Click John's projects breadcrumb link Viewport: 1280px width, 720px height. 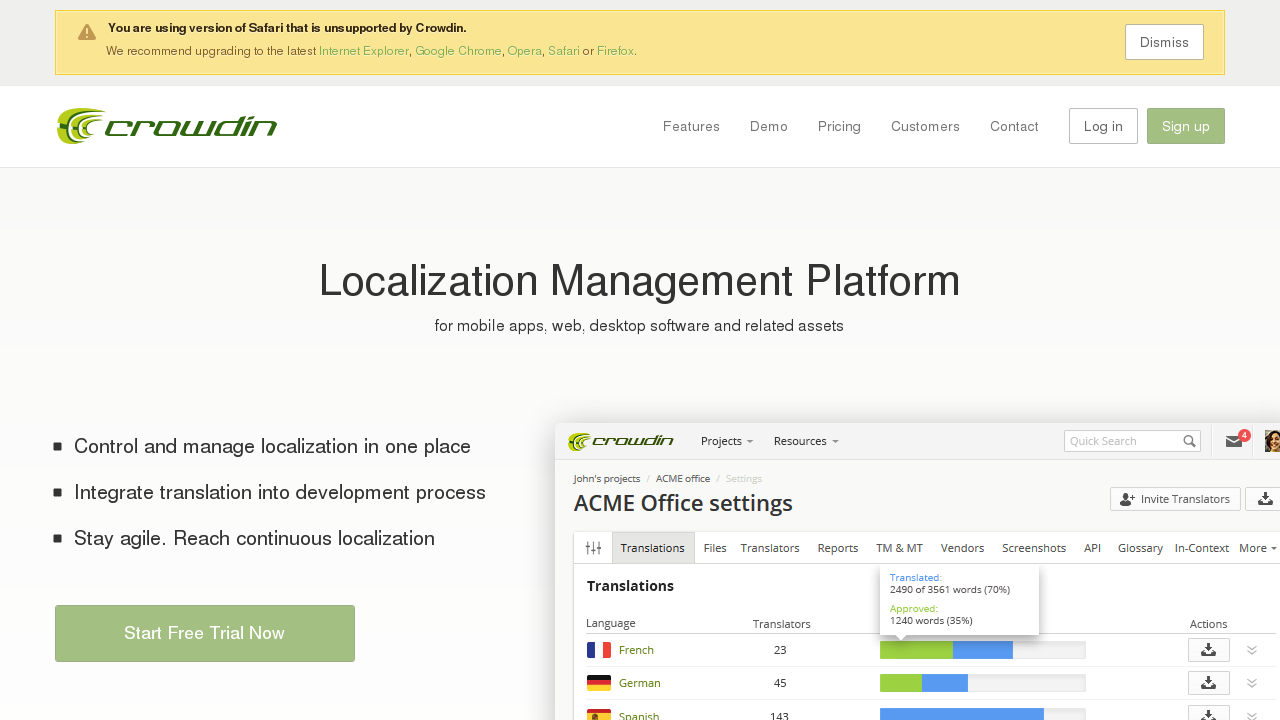click(x=607, y=479)
